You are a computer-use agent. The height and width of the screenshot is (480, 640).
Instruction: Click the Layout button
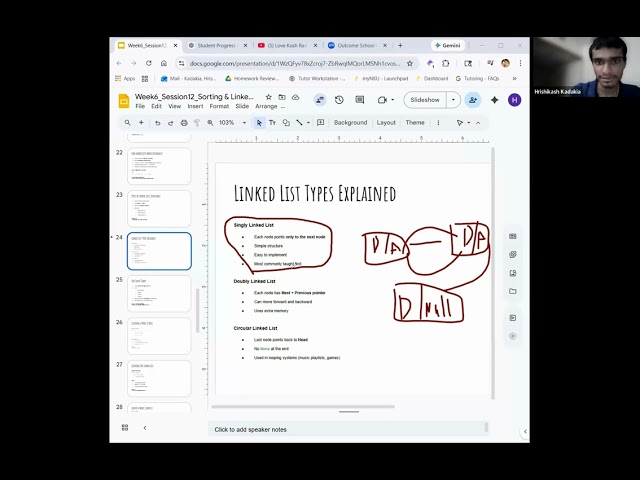tap(386, 122)
